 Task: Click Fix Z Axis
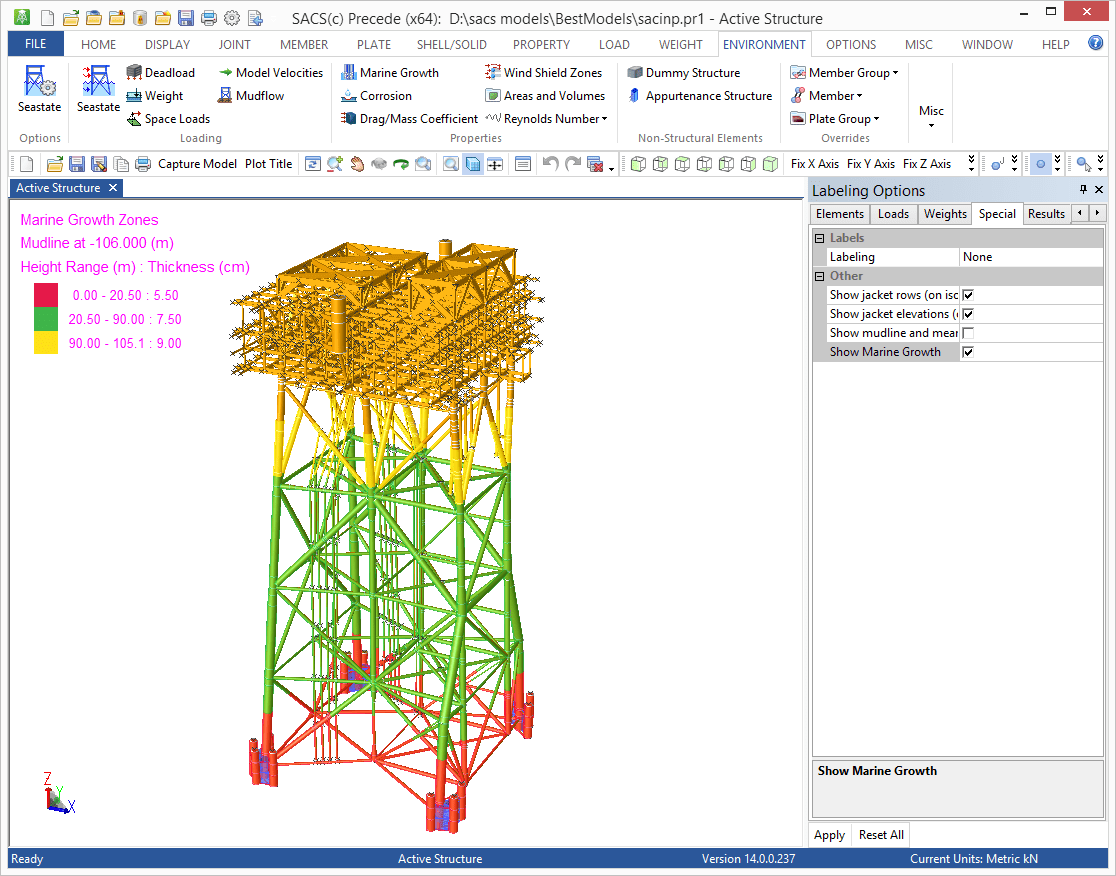(x=925, y=163)
